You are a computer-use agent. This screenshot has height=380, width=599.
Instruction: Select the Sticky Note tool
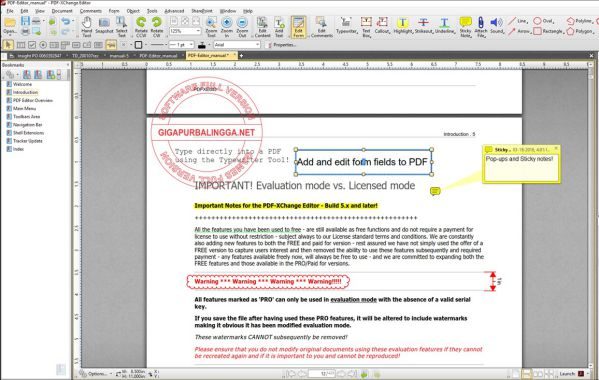point(465,27)
